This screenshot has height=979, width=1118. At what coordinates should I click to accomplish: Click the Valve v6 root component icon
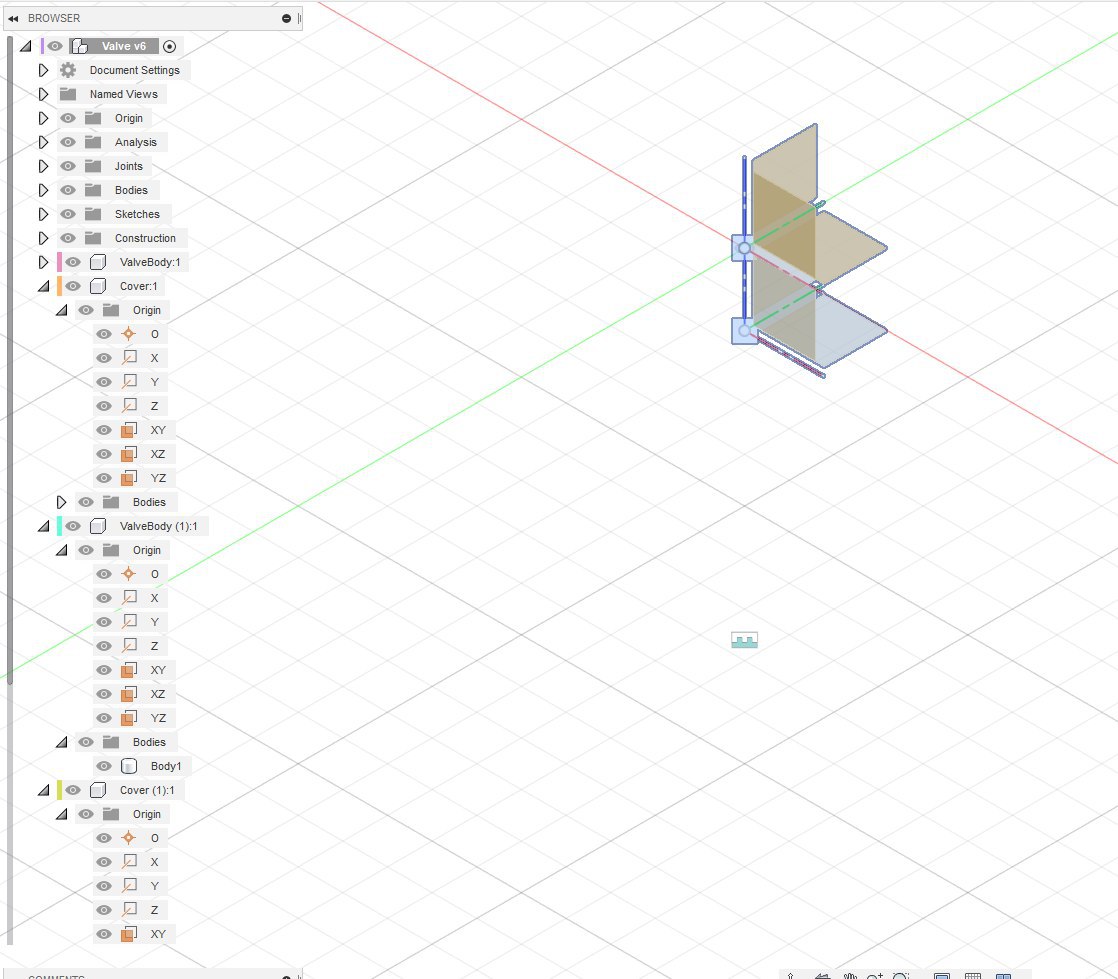tap(80, 46)
